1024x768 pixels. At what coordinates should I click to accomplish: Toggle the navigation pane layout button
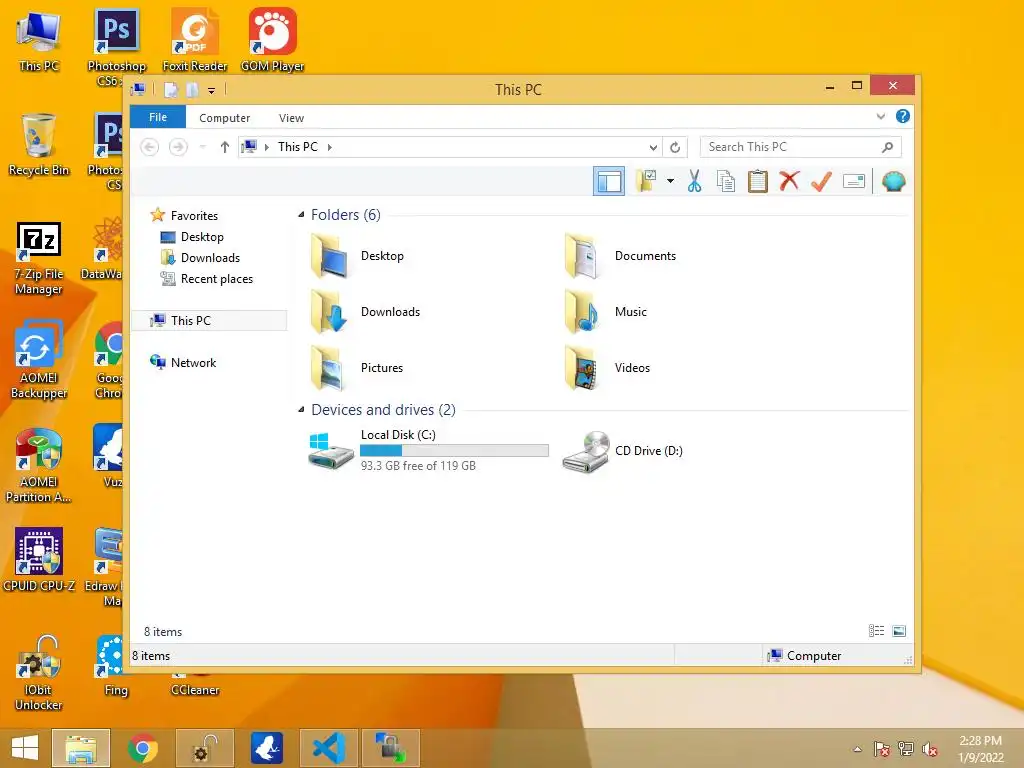click(609, 181)
